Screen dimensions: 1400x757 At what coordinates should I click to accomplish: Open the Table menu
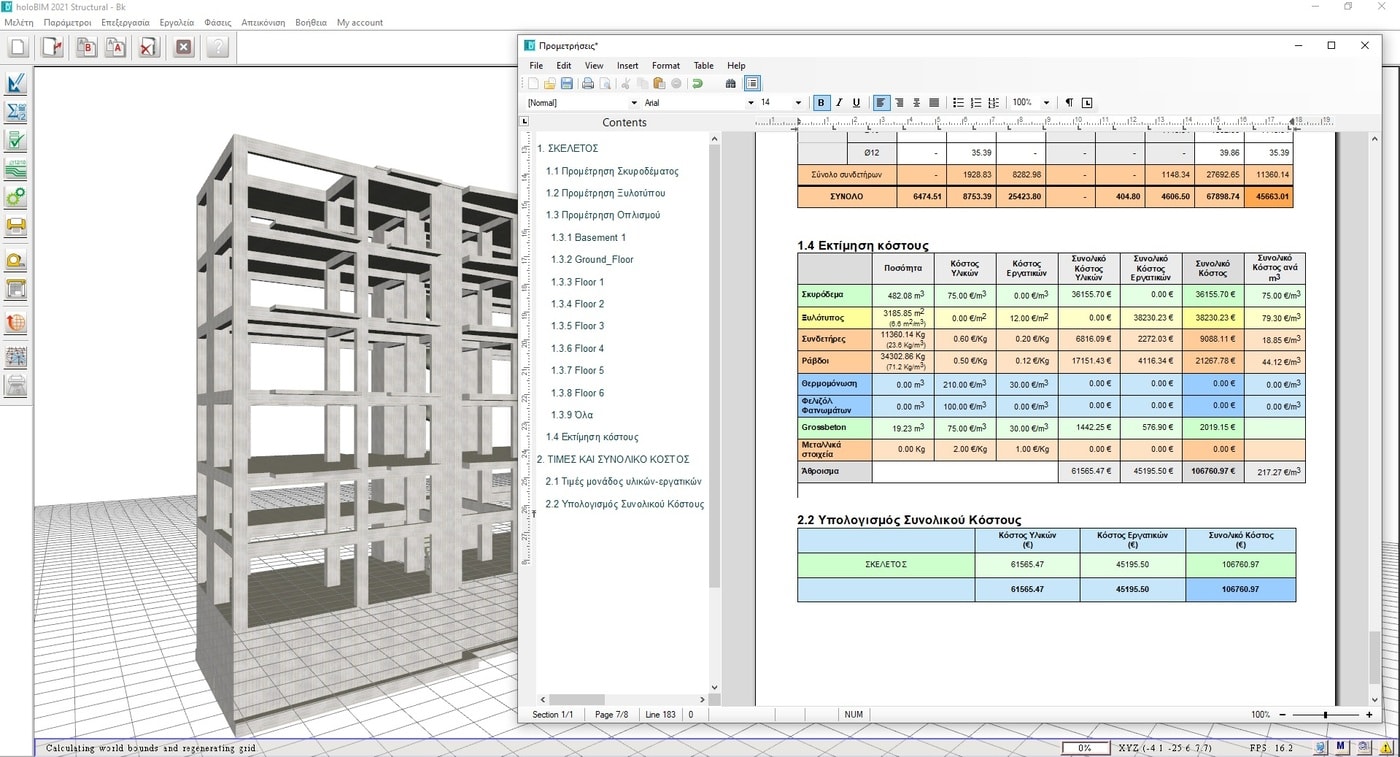click(x=703, y=66)
